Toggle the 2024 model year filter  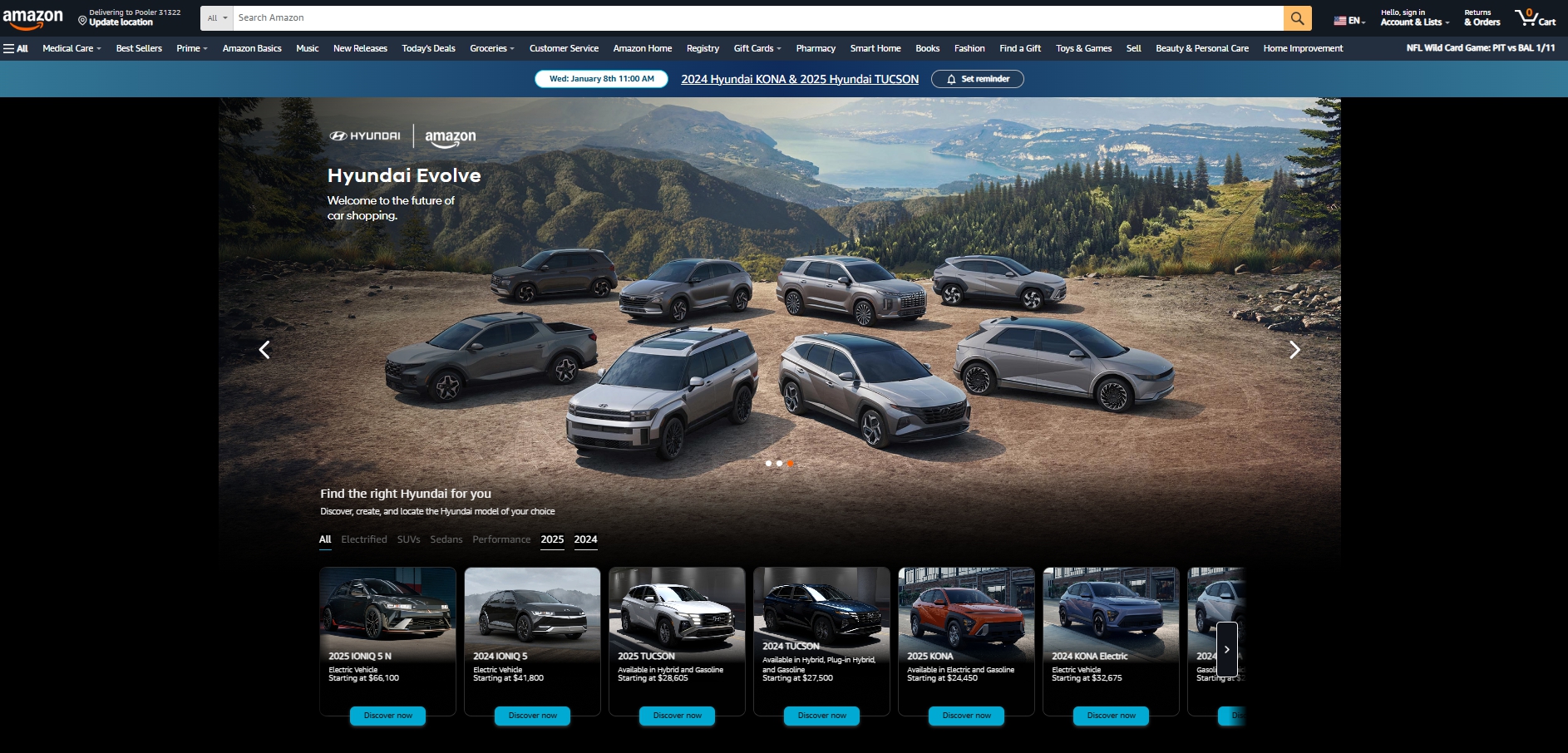click(585, 539)
